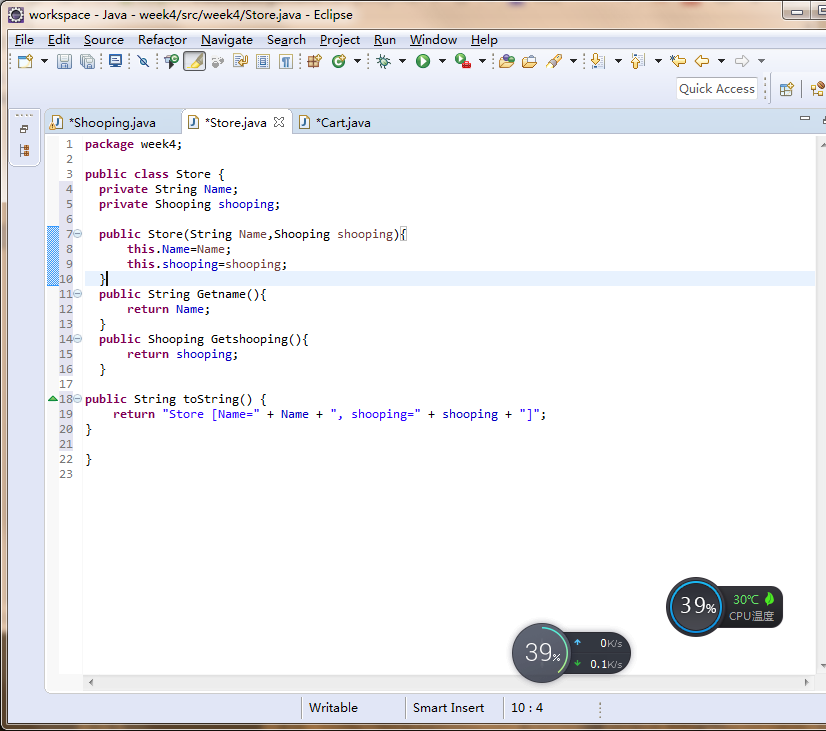The height and width of the screenshot is (731, 826).
Task: Click the Open Perspective icon
Action: tap(786, 89)
